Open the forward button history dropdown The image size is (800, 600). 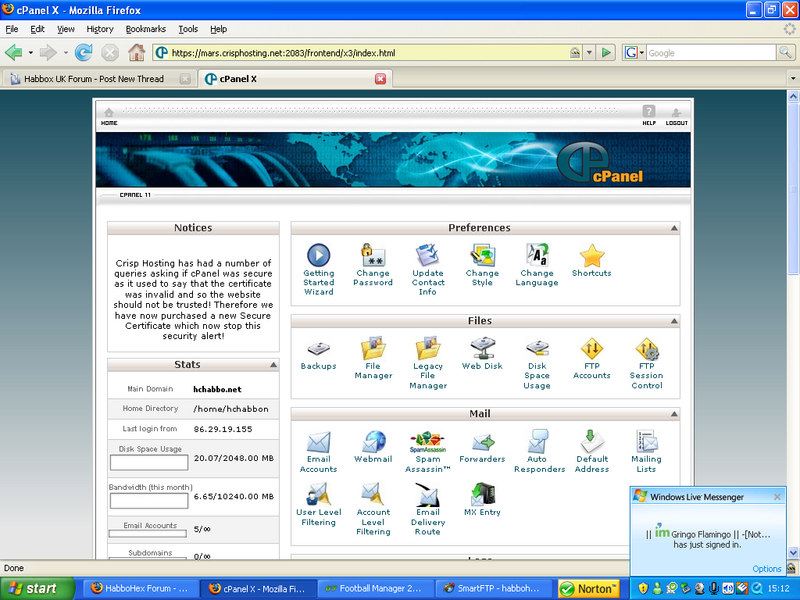[65, 53]
